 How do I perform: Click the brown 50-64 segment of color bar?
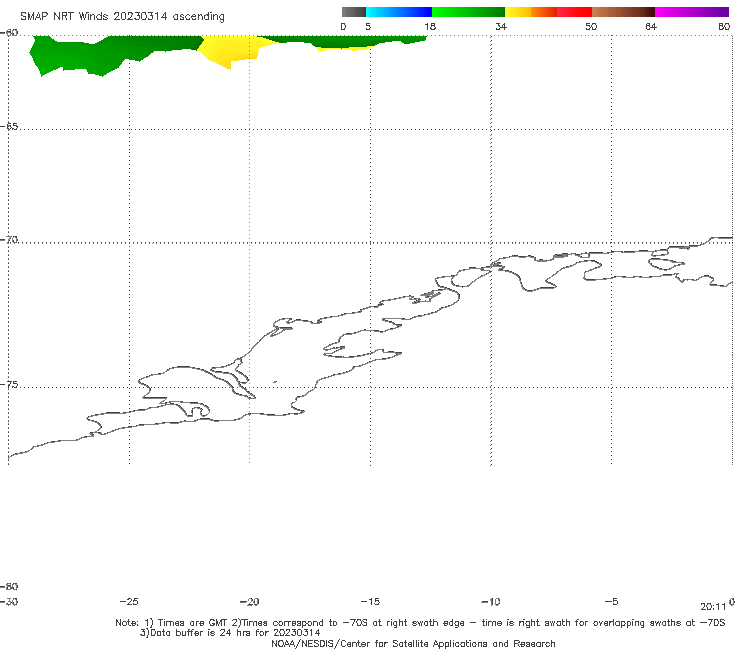click(623, 12)
